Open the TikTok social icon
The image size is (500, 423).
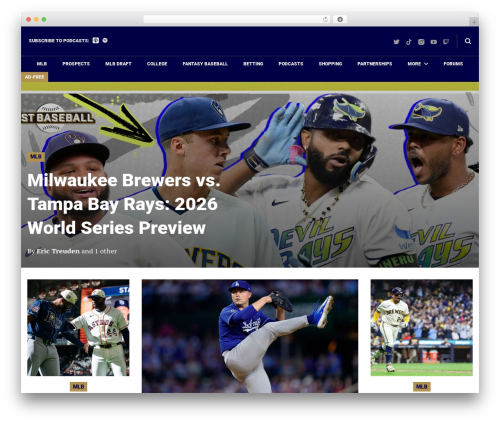pos(409,42)
